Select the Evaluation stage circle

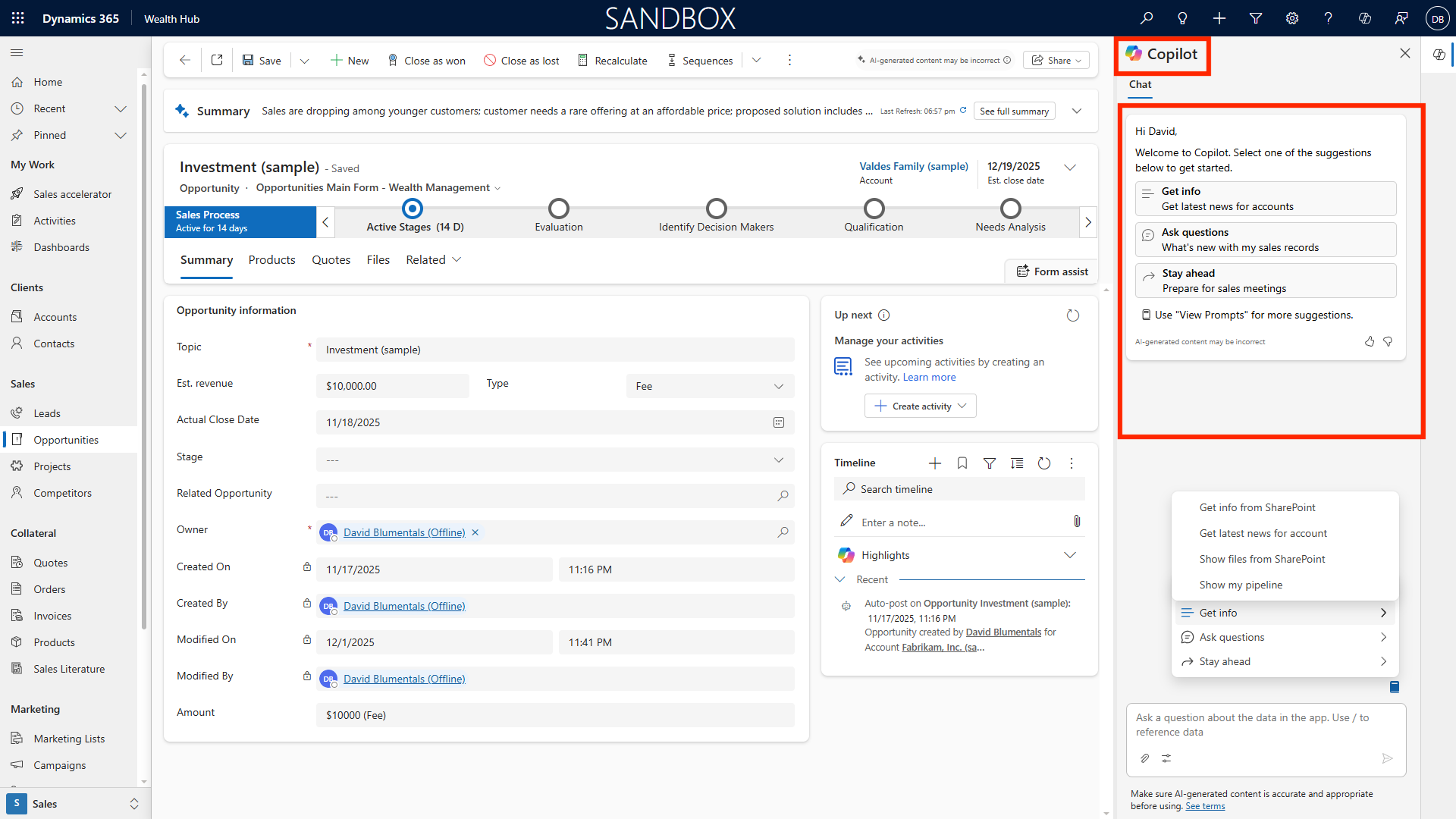click(559, 209)
